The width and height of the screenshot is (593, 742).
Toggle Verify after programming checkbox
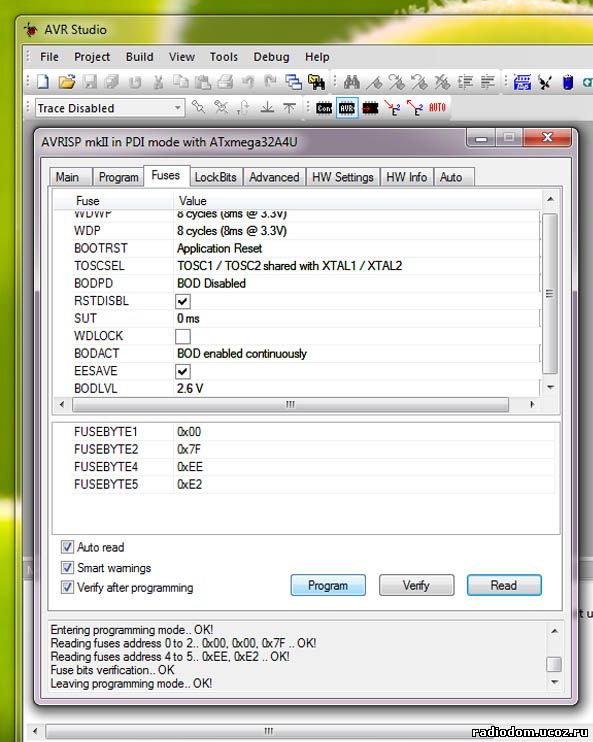(67, 587)
